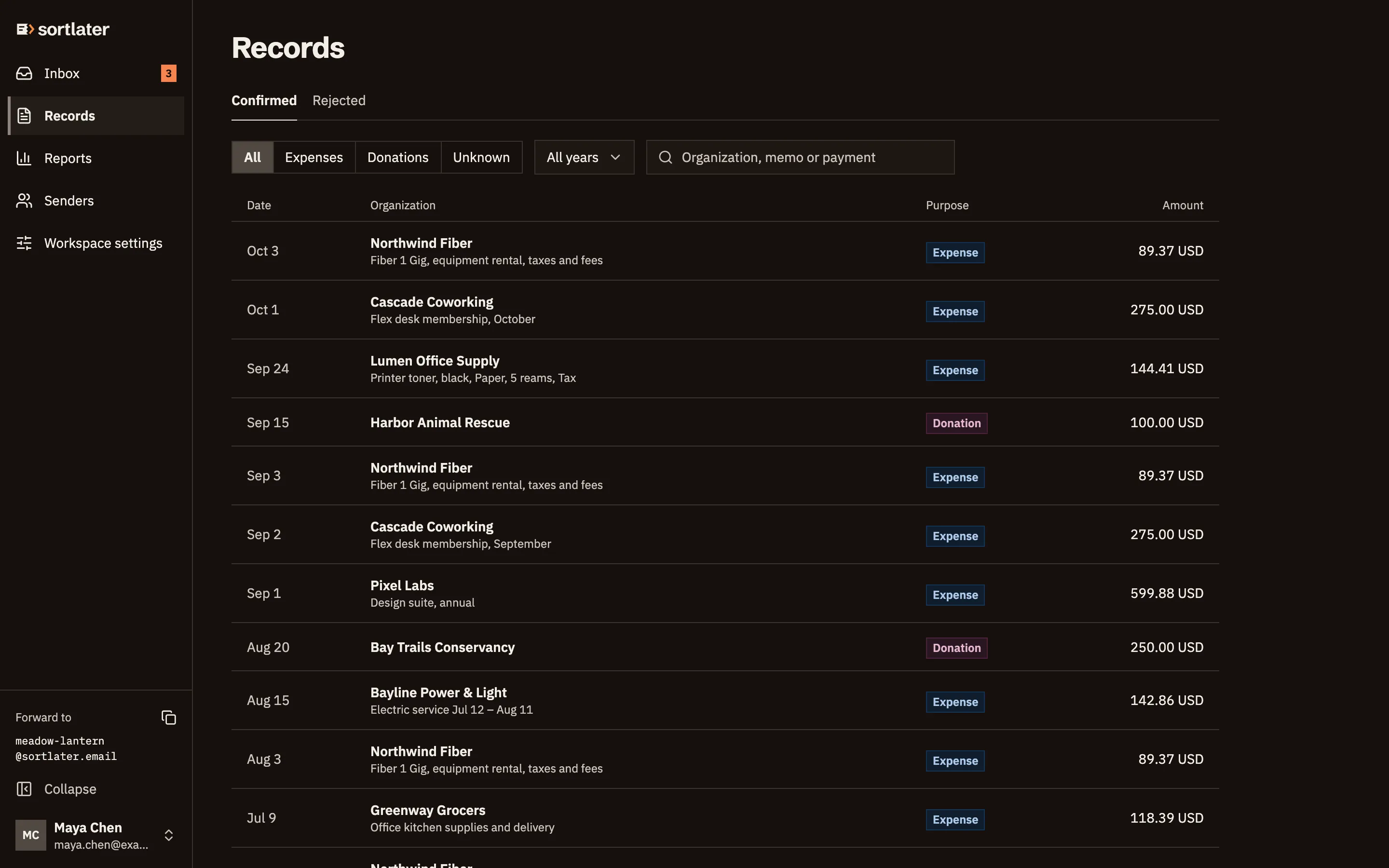Open Senders in the sidebar

(96, 201)
